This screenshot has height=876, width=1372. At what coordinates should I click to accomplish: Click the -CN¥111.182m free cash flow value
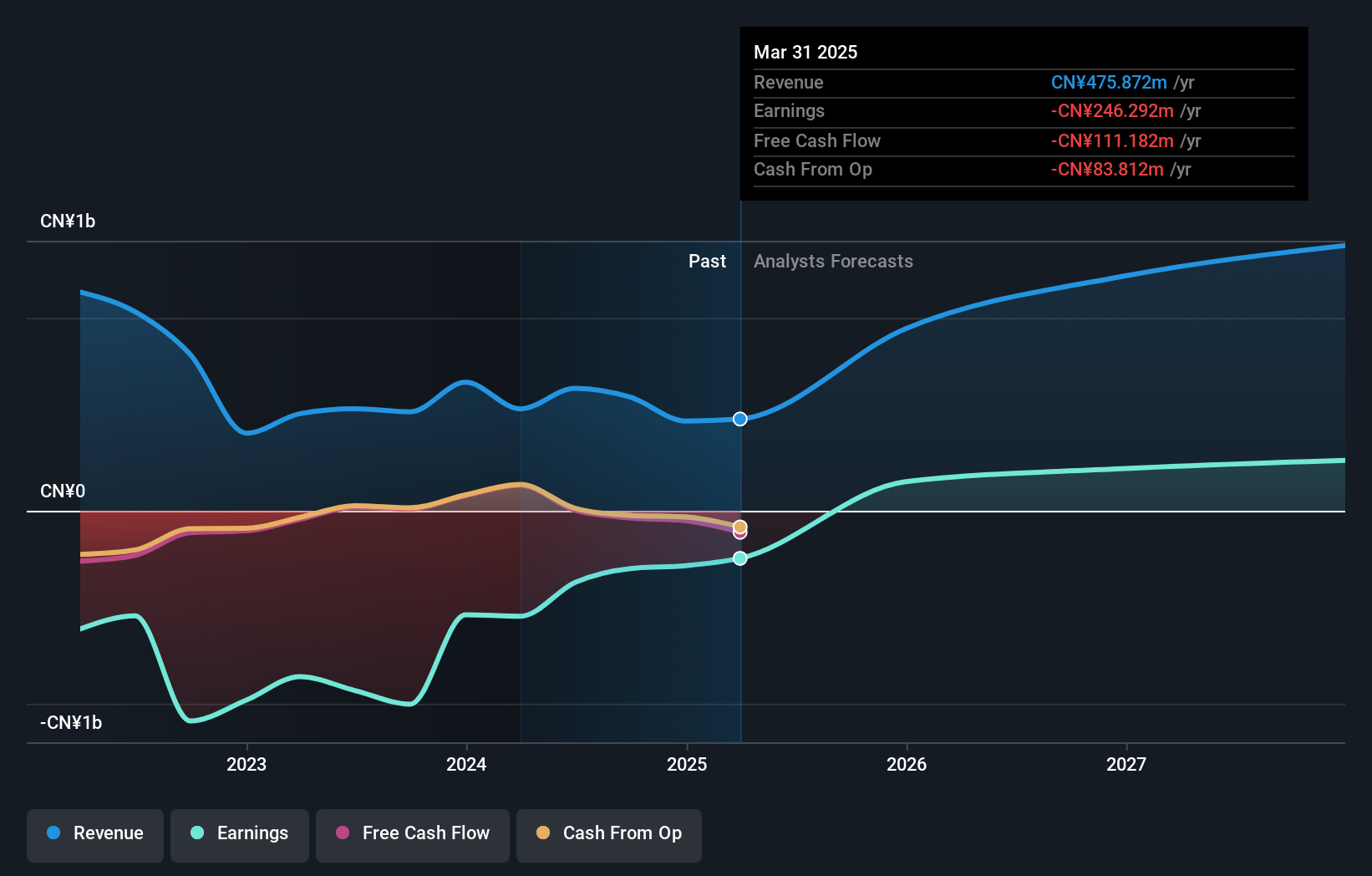(1112, 140)
